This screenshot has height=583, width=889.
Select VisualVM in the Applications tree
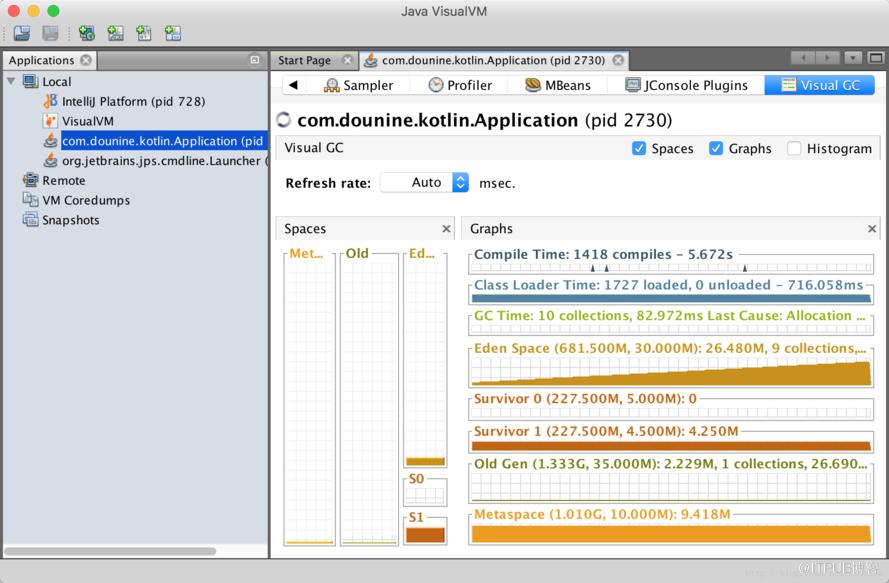(88, 121)
